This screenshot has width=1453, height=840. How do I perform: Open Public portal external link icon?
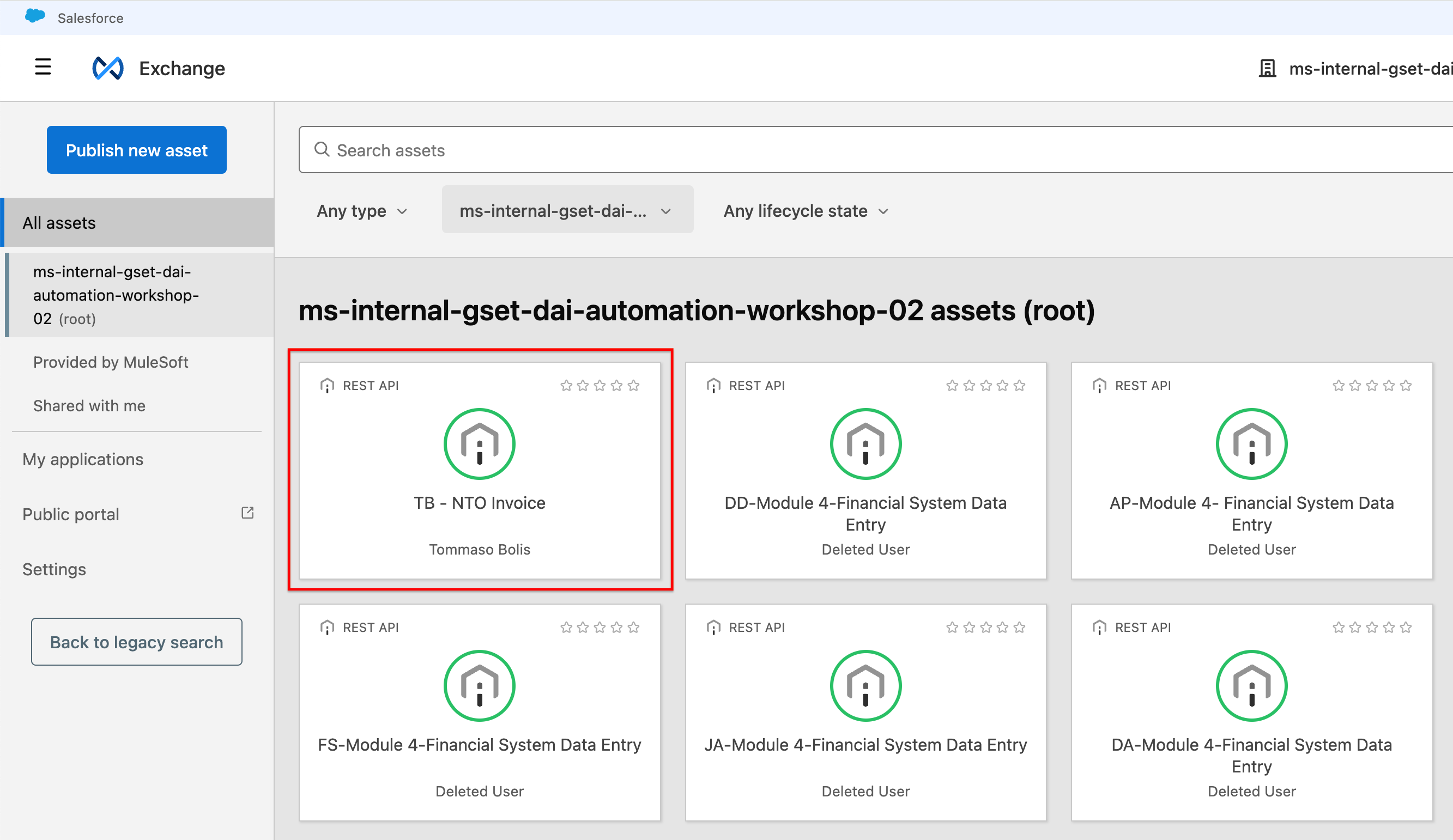(x=247, y=513)
